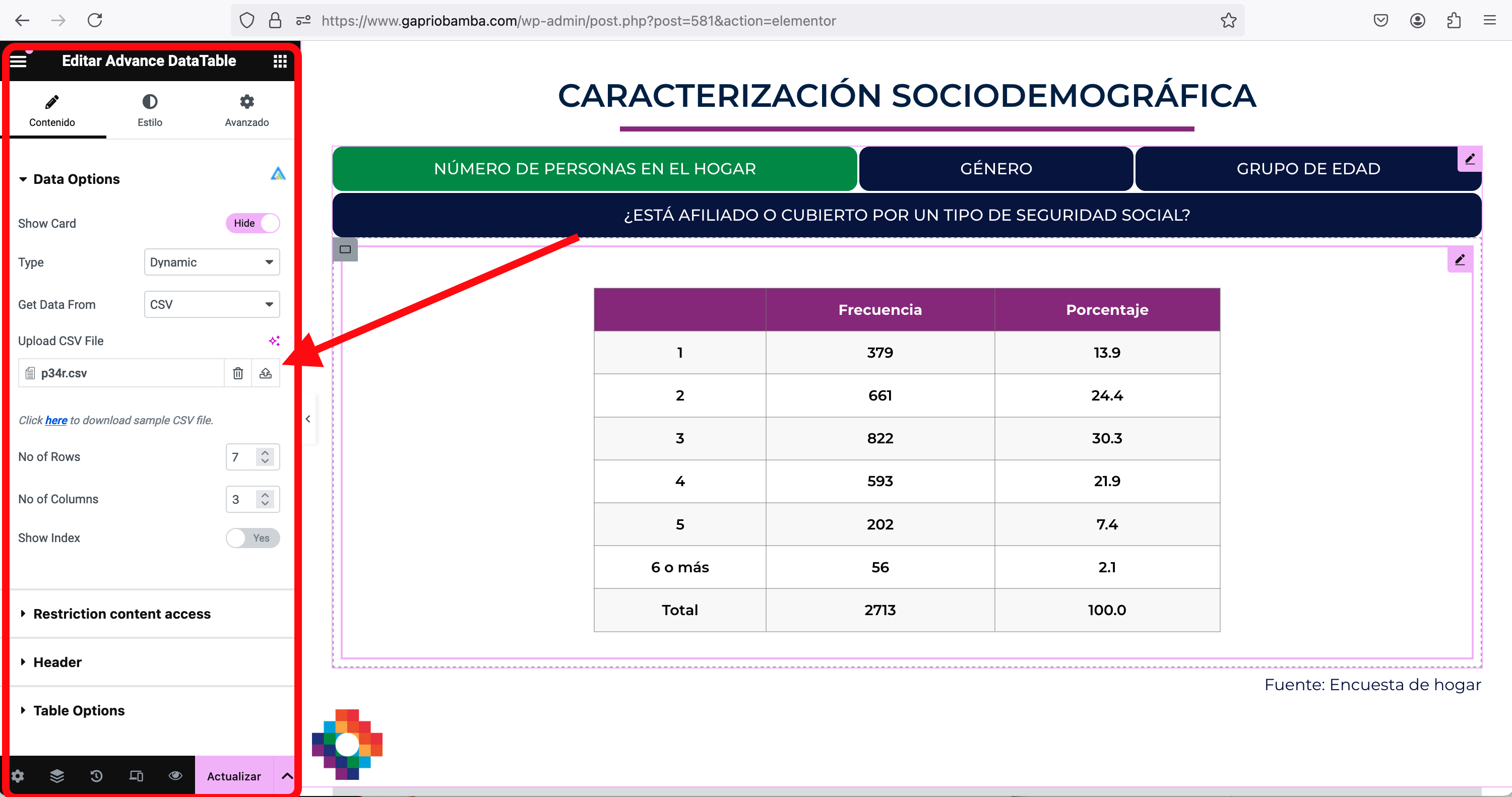1512x797 pixels.
Task: Open page settings gear in bottom bar
Action: point(18,776)
